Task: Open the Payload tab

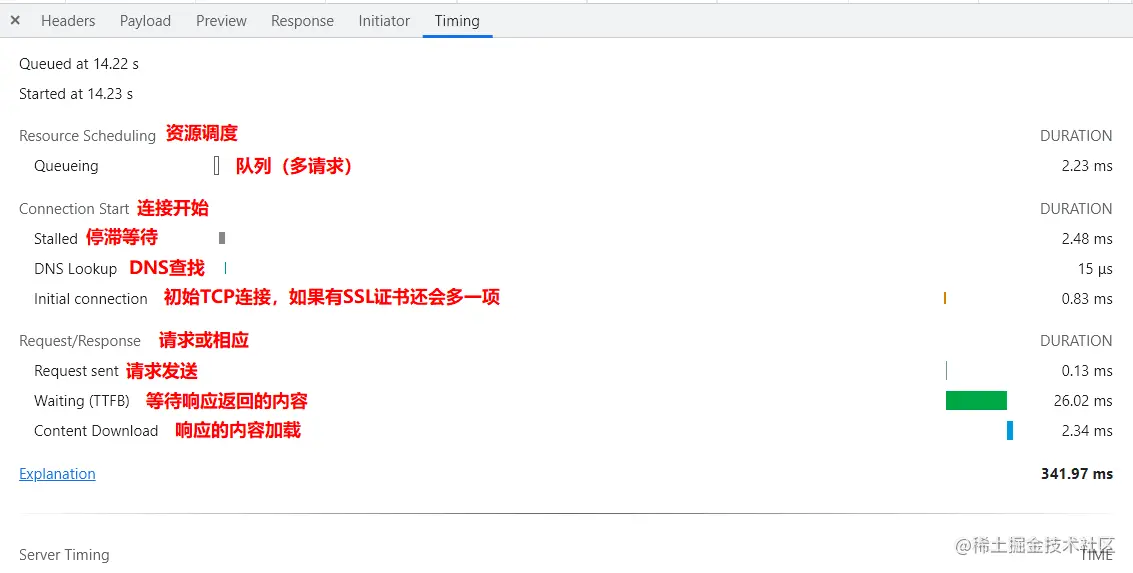Action: point(145,21)
